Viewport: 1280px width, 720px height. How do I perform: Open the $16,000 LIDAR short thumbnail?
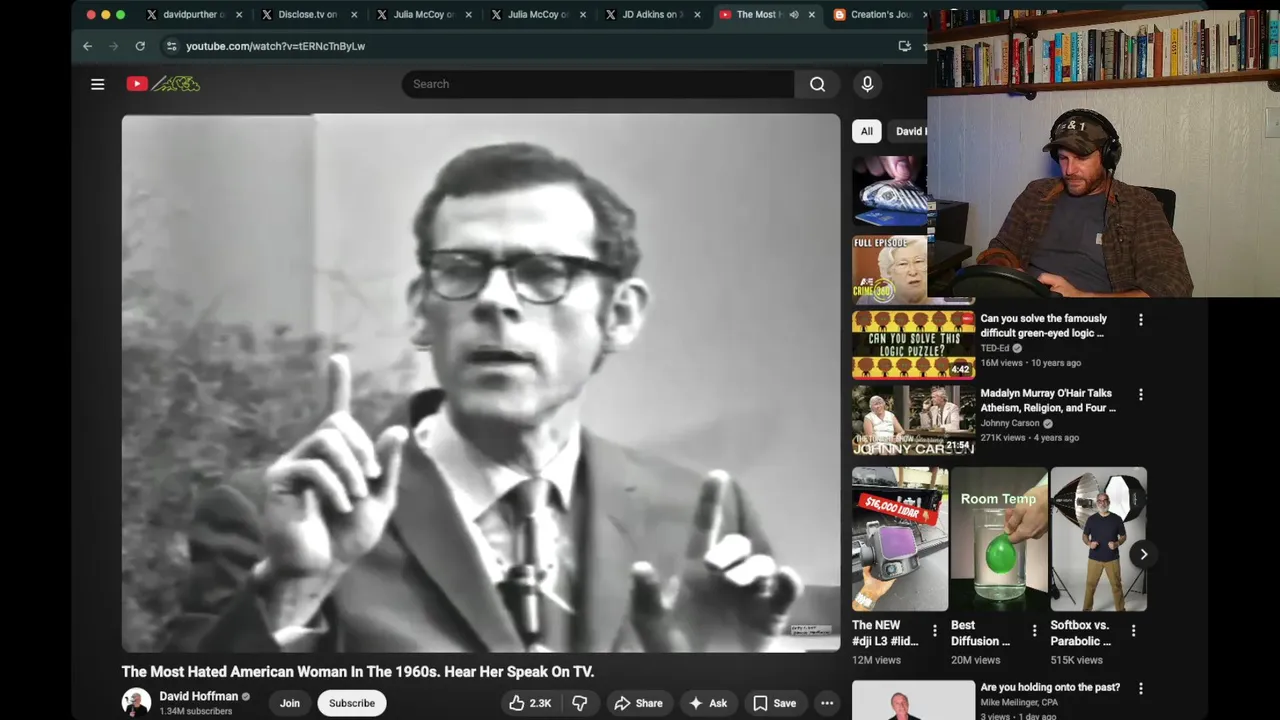click(900, 539)
